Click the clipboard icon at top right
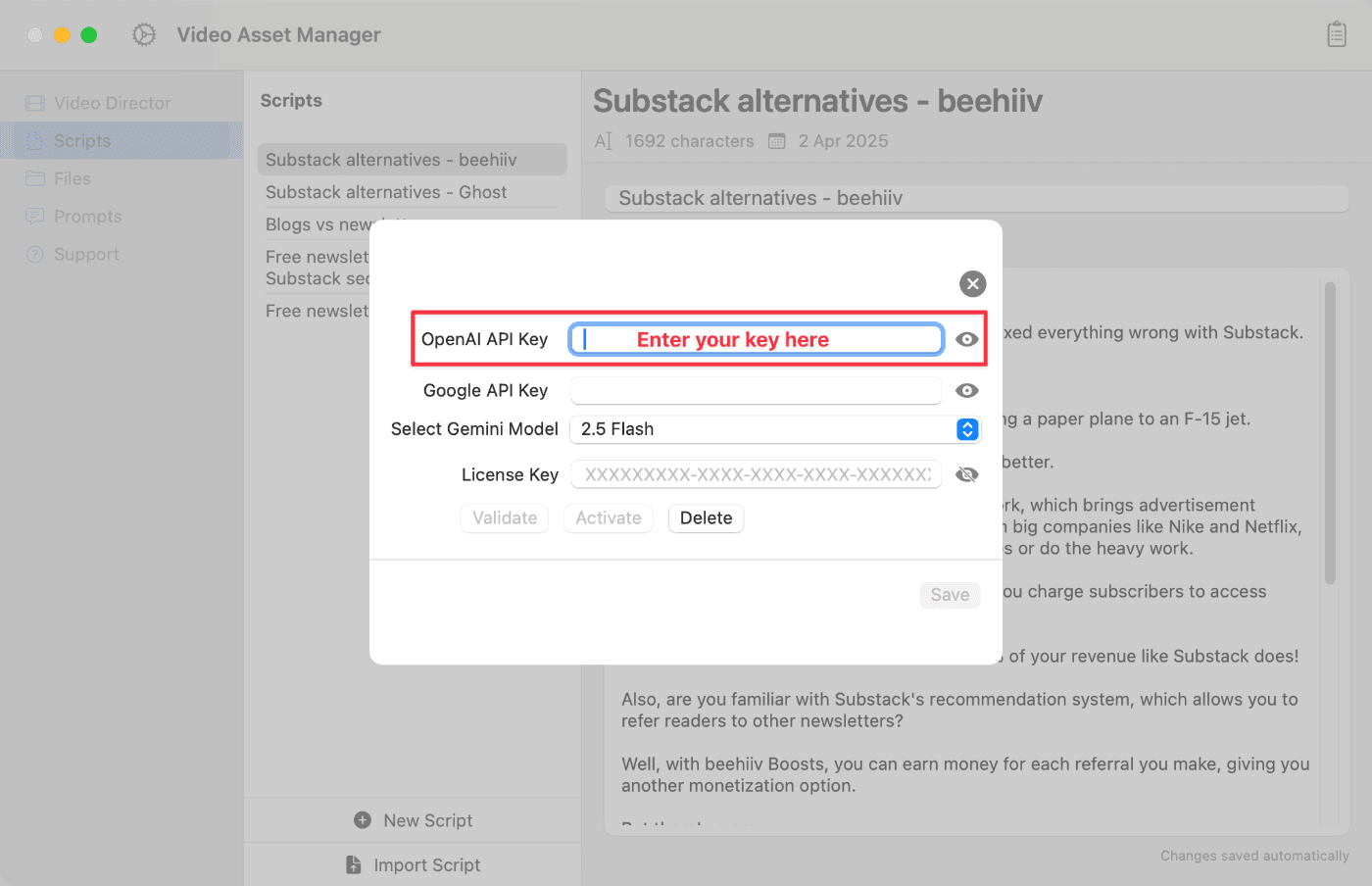 tap(1336, 34)
